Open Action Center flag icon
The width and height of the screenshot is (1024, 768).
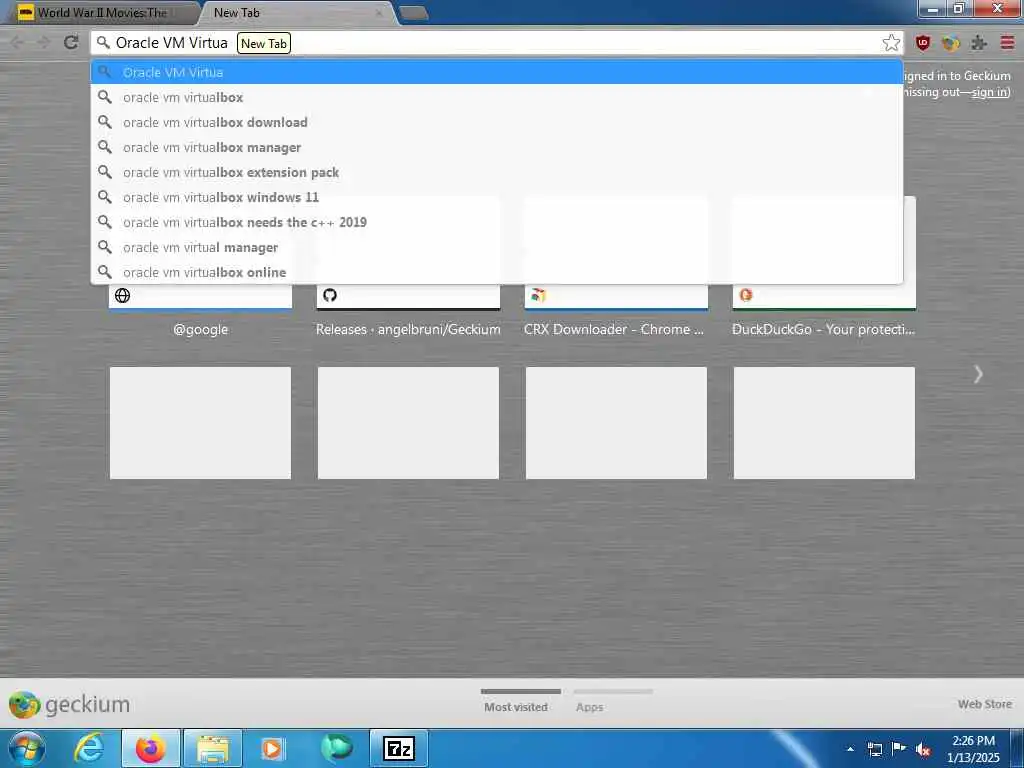899,748
